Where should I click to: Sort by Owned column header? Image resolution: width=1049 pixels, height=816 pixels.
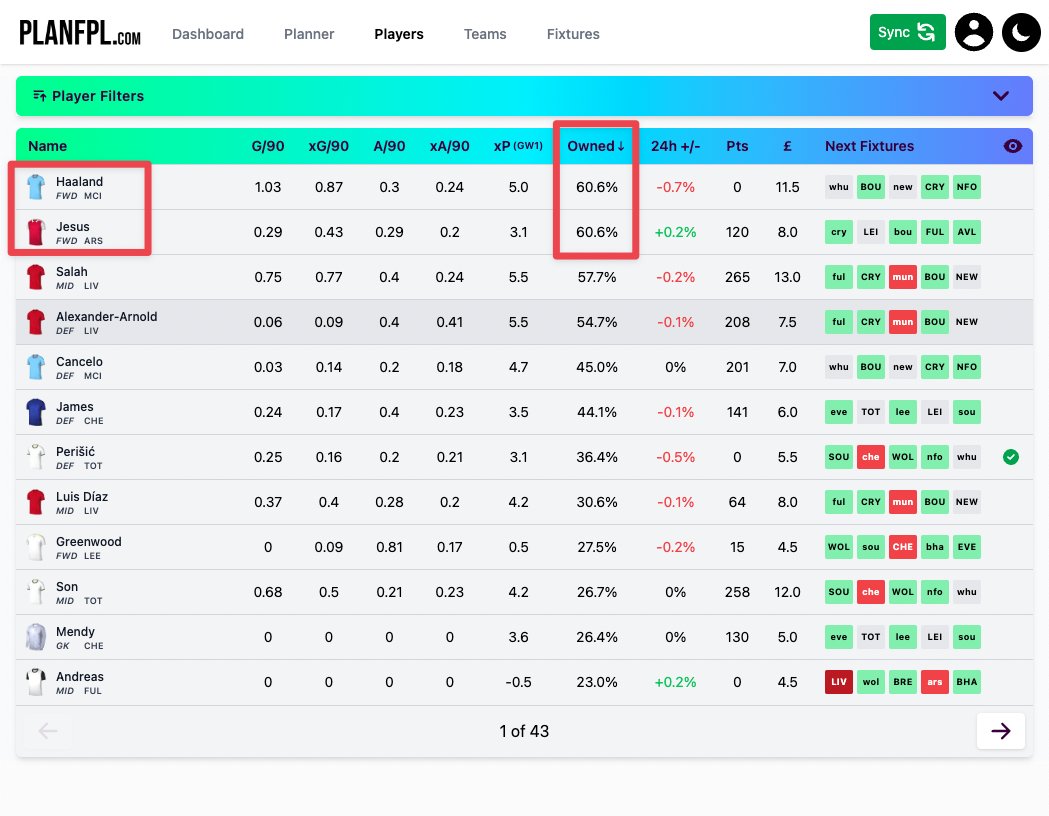coord(595,146)
